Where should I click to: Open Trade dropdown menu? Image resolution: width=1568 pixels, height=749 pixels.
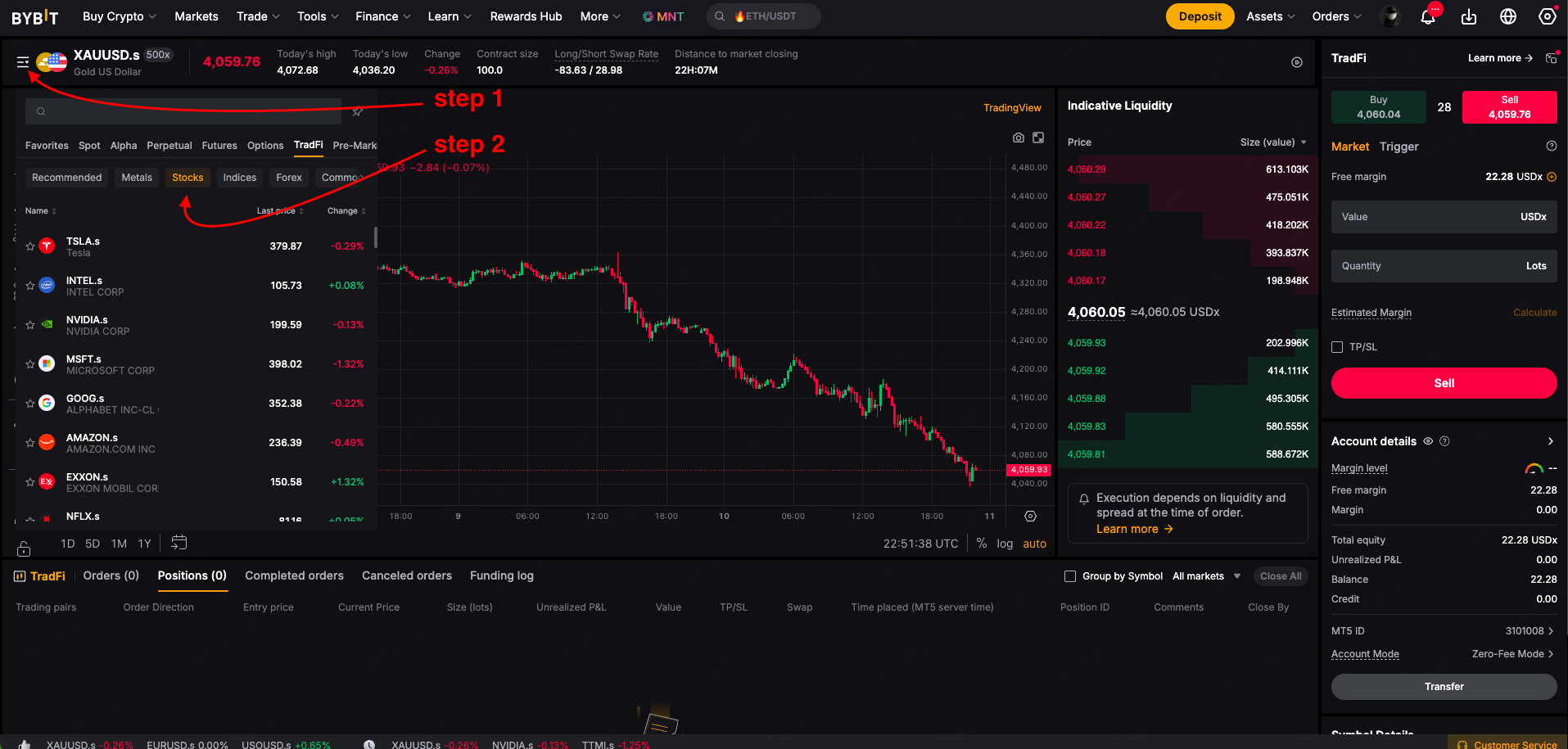(x=258, y=16)
